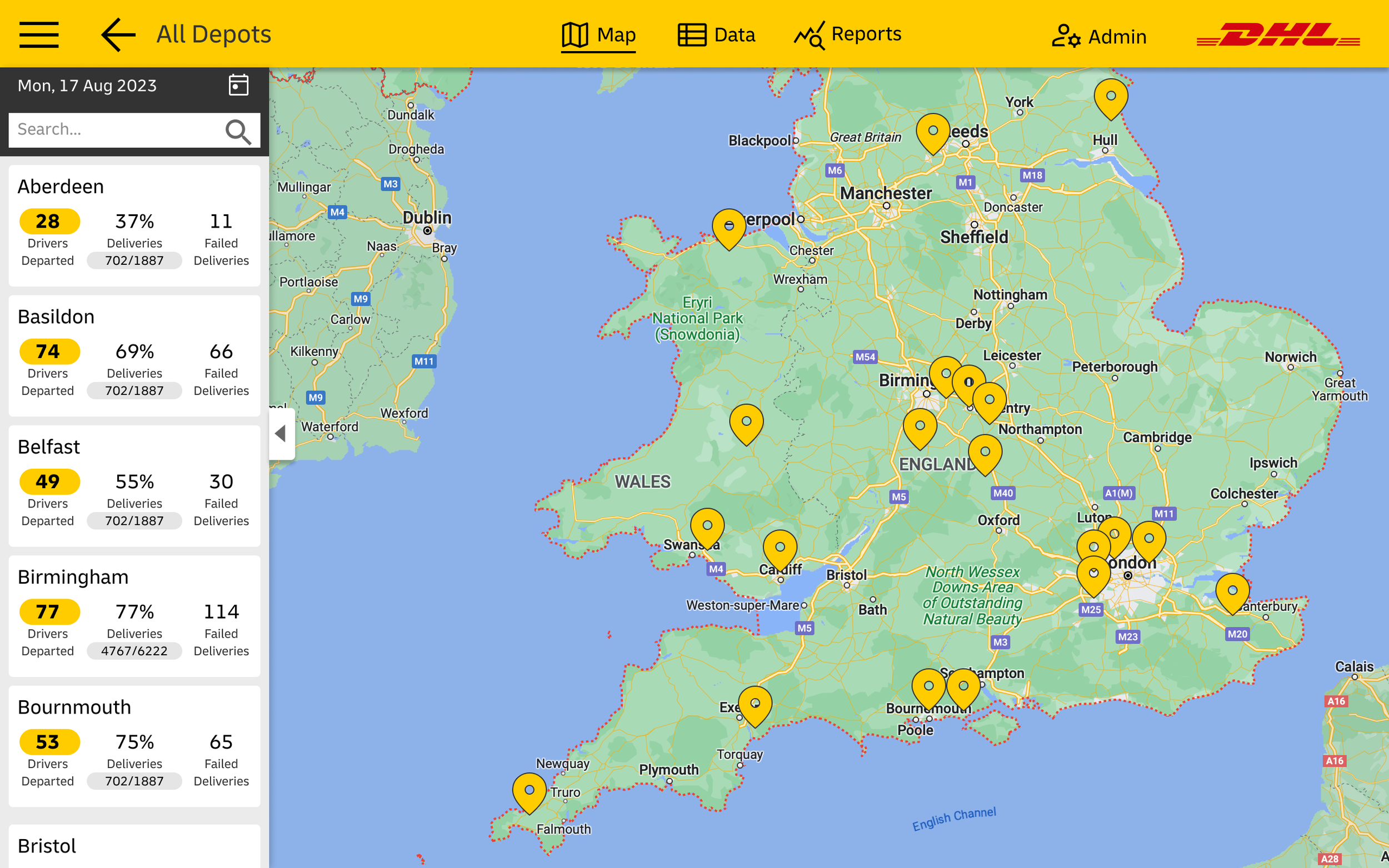Open the hamburger menu

[38, 34]
